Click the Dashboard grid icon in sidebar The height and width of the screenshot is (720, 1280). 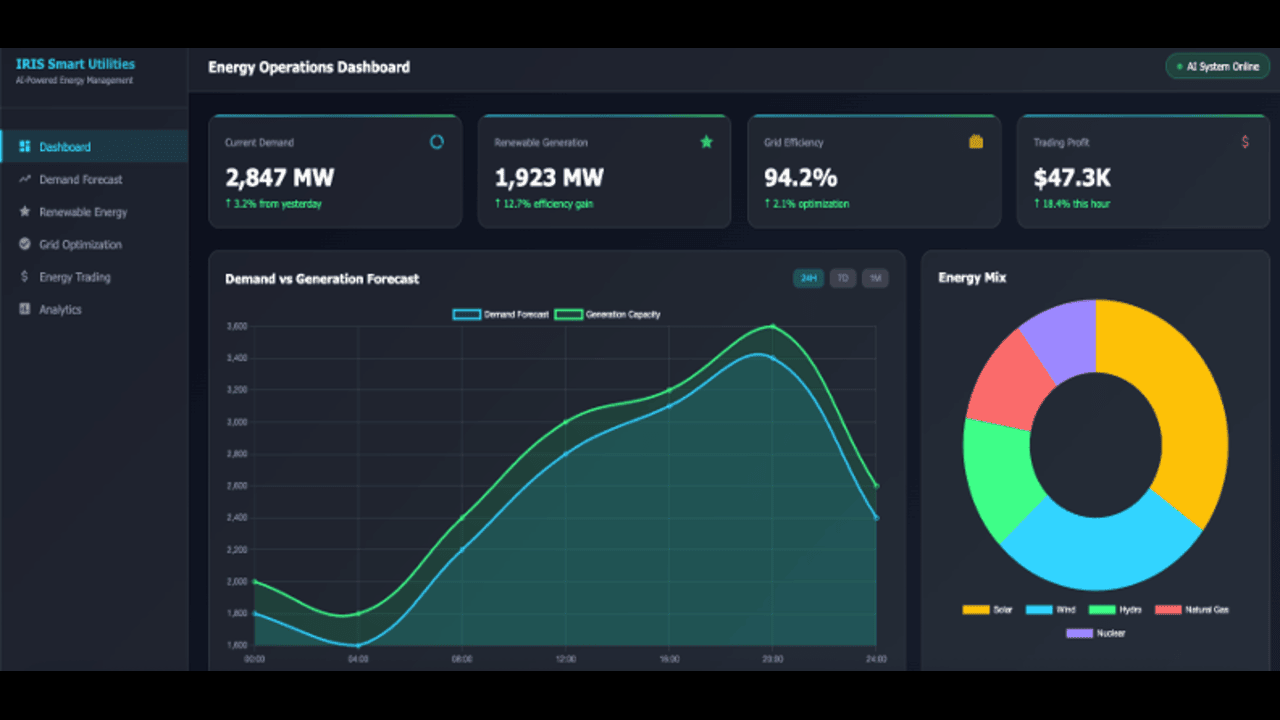coord(25,146)
